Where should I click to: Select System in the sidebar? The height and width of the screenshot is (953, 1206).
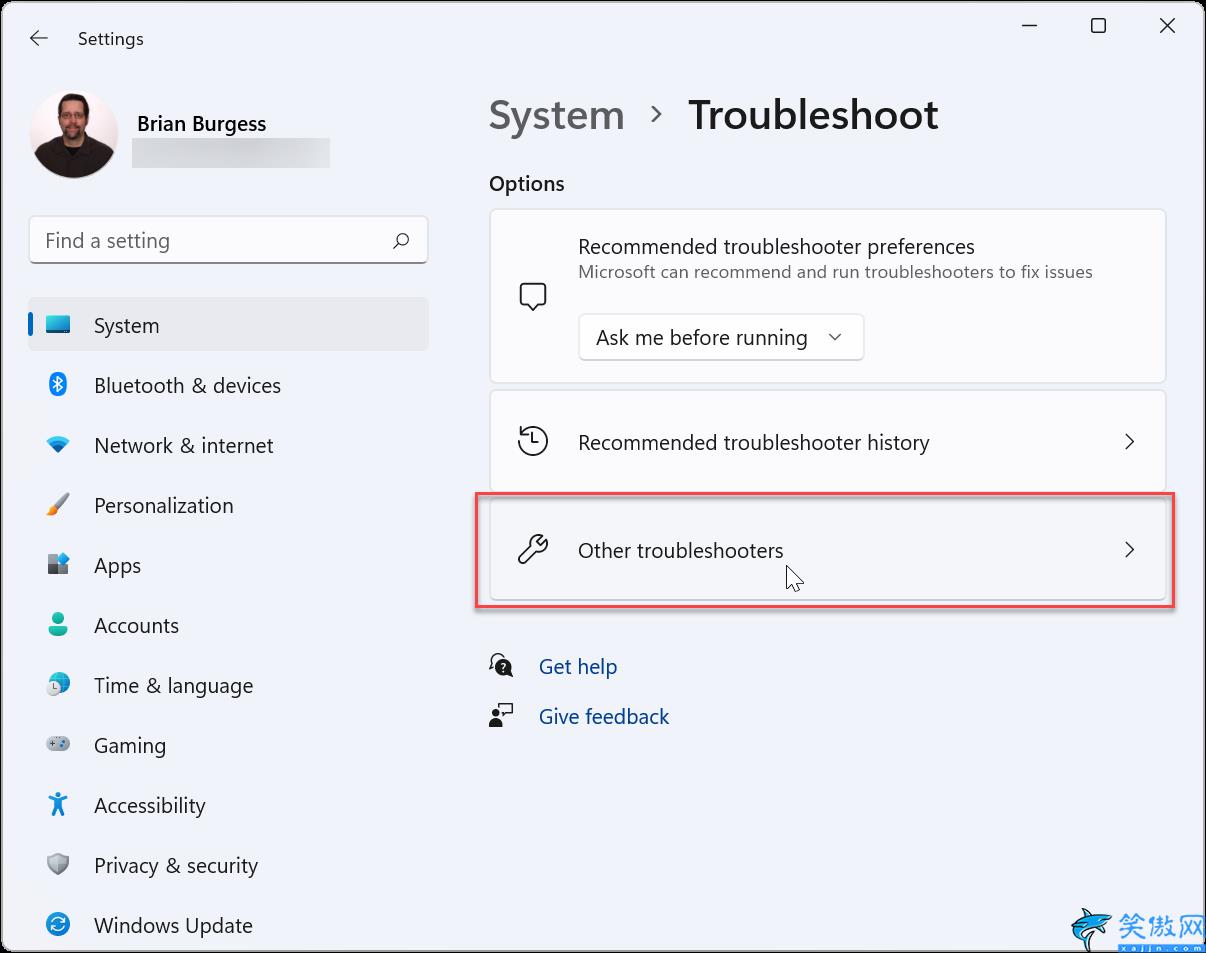[229, 325]
